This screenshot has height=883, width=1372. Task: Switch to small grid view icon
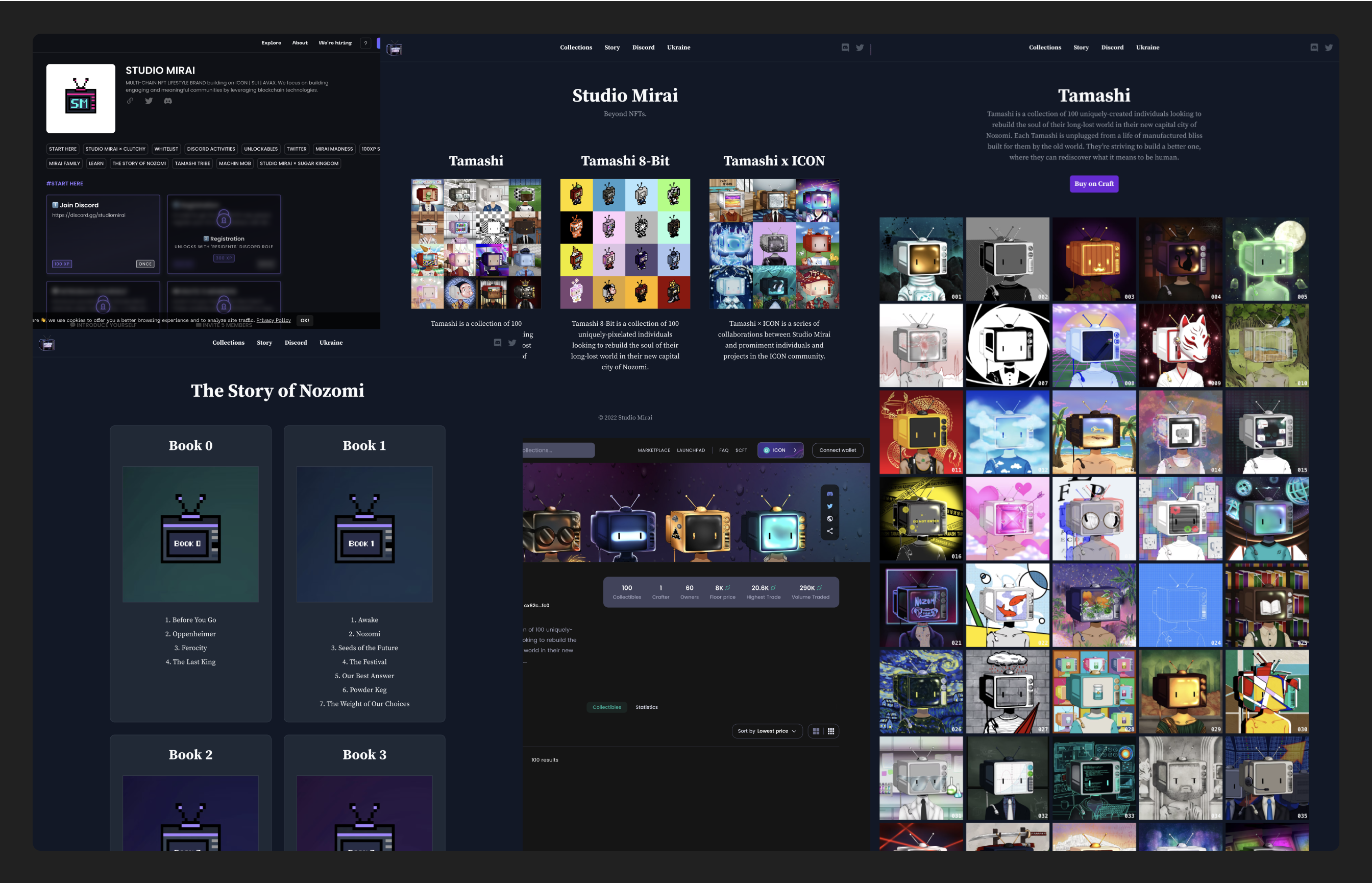(831, 731)
